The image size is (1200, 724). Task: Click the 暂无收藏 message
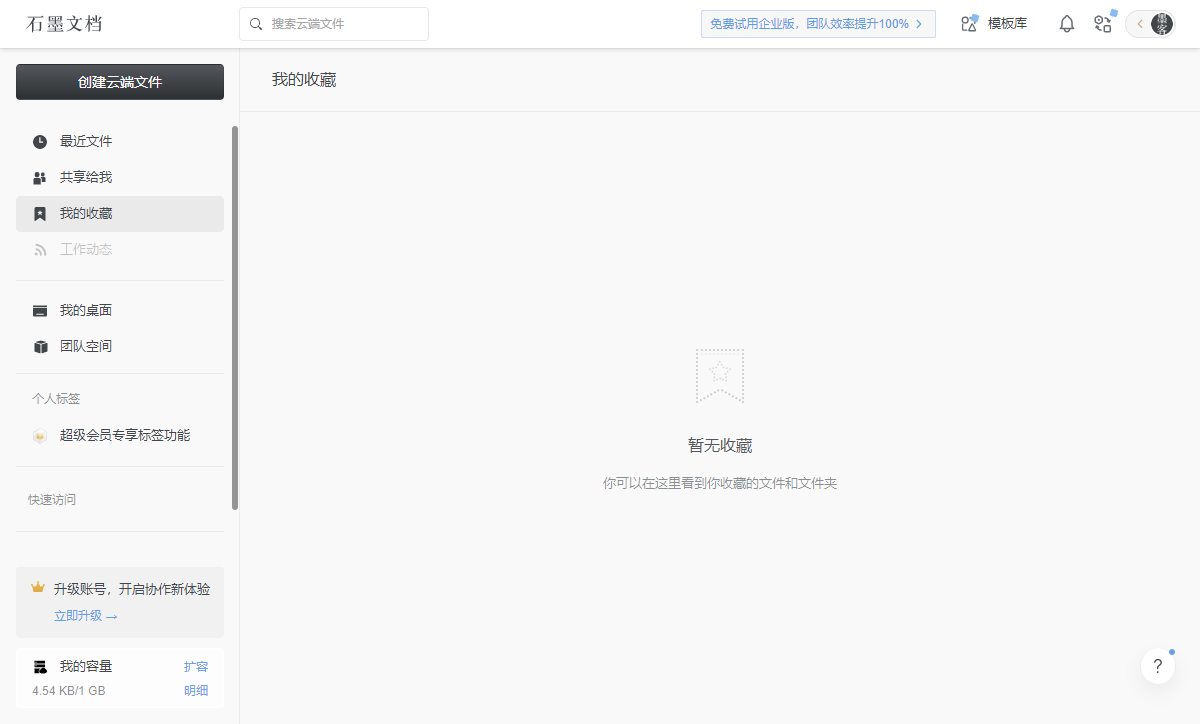click(720, 446)
